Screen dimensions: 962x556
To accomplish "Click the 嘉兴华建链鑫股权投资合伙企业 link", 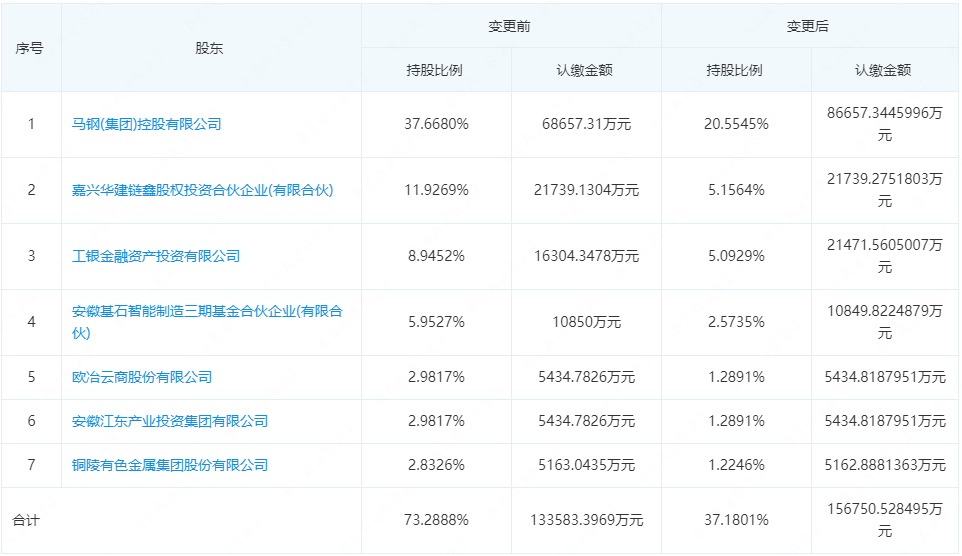I will (x=202, y=190).
